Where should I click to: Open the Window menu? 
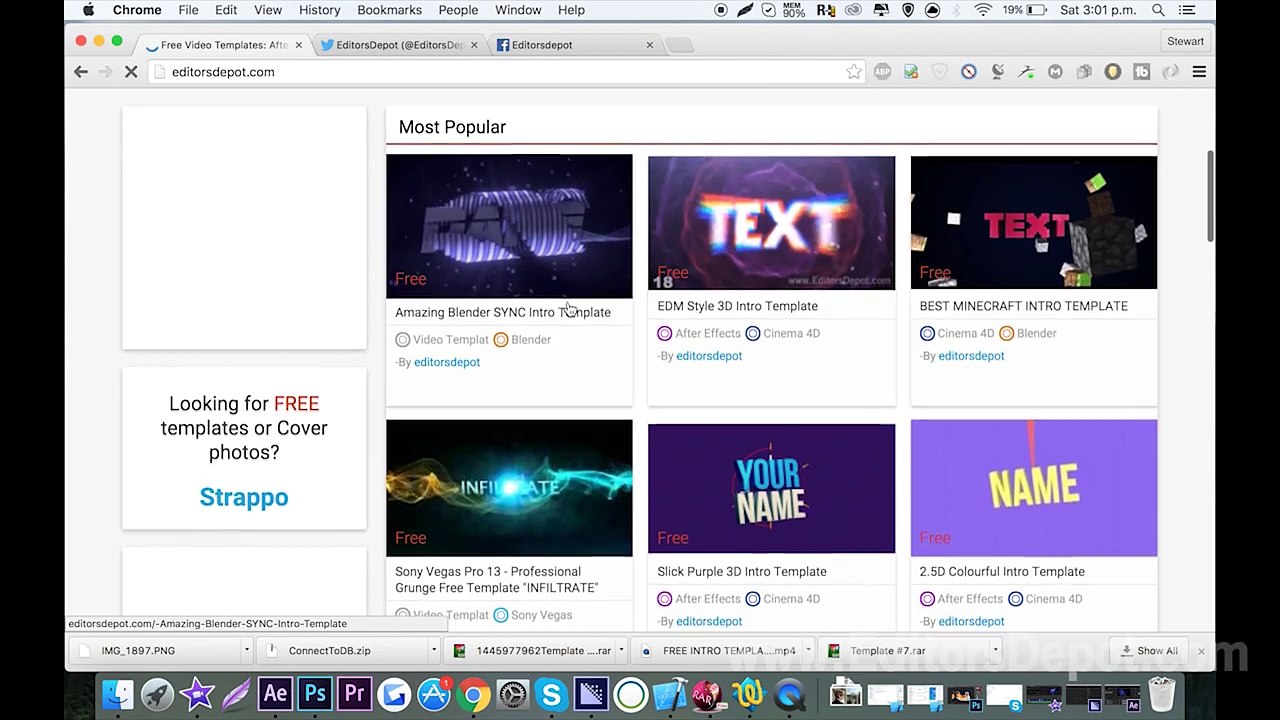518,10
